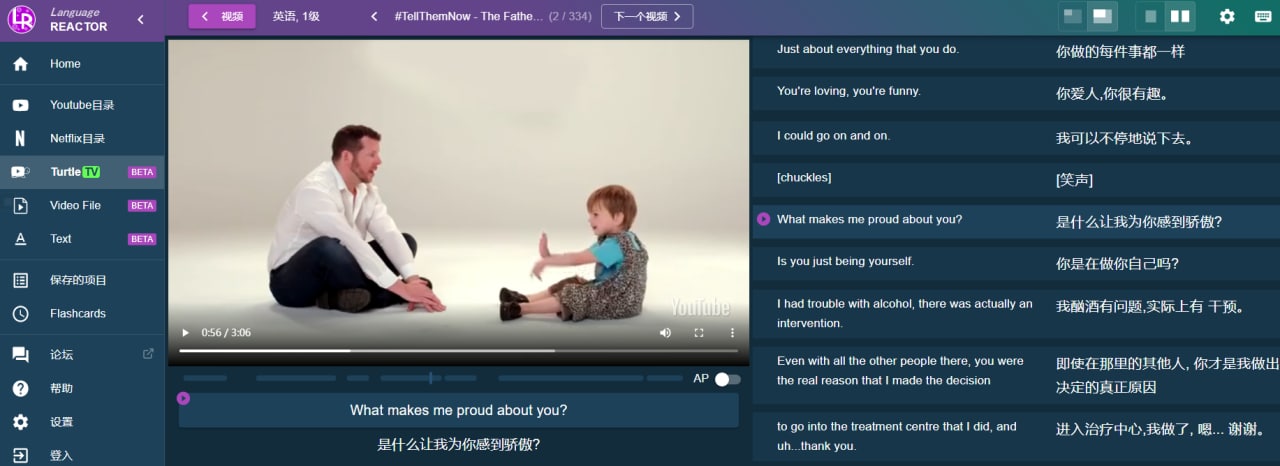
Task: Open 保存的项目 saved items
Action: [82, 280]
